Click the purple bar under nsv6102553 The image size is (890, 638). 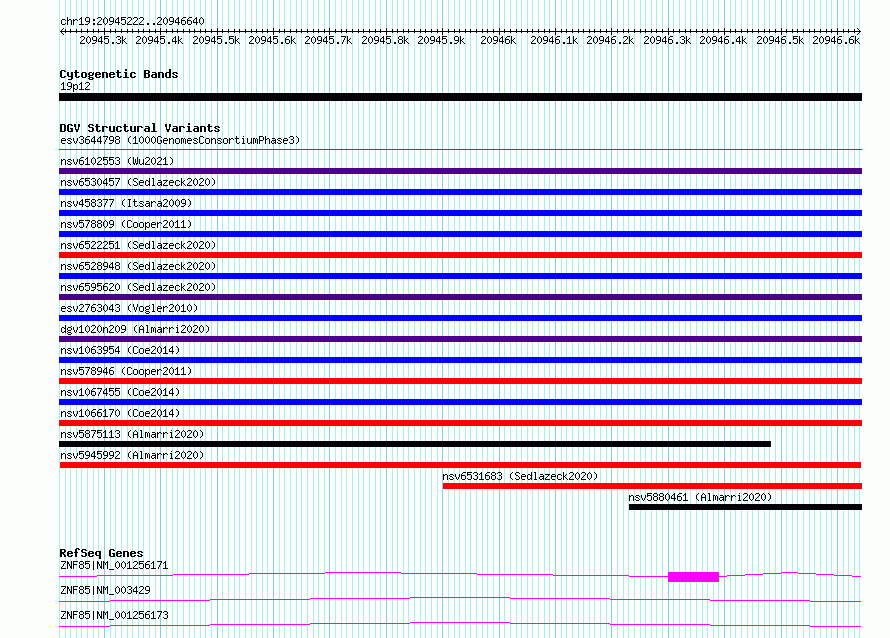coord(460,171)
